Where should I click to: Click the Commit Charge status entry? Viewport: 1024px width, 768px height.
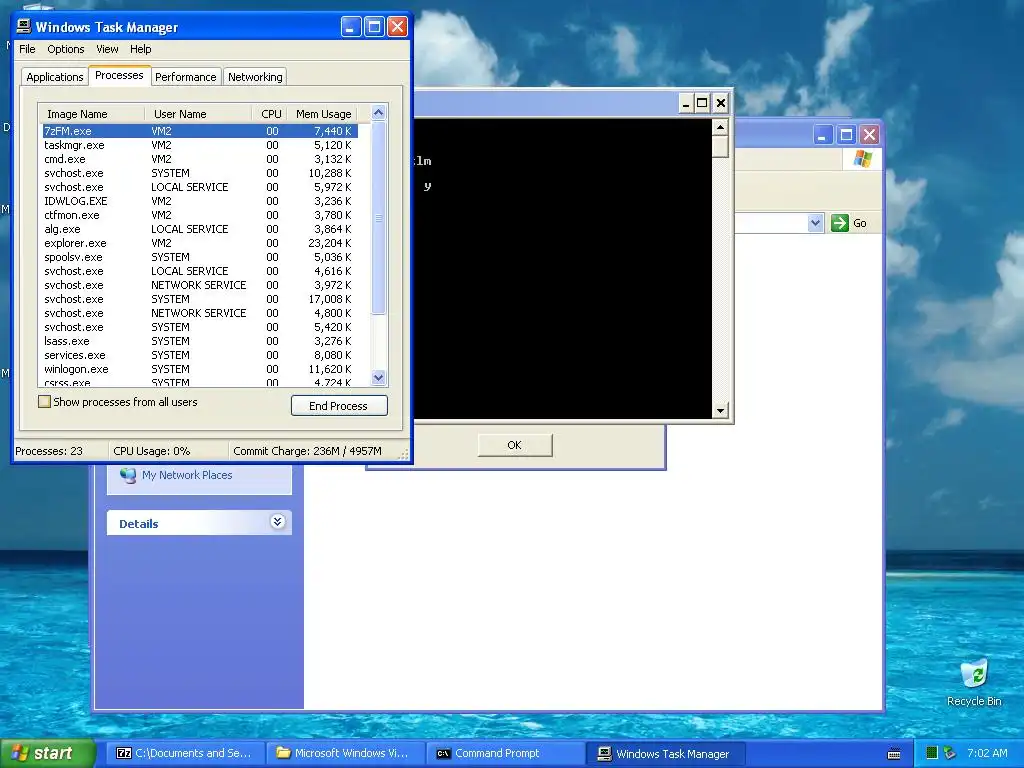[x=307, y=451]
